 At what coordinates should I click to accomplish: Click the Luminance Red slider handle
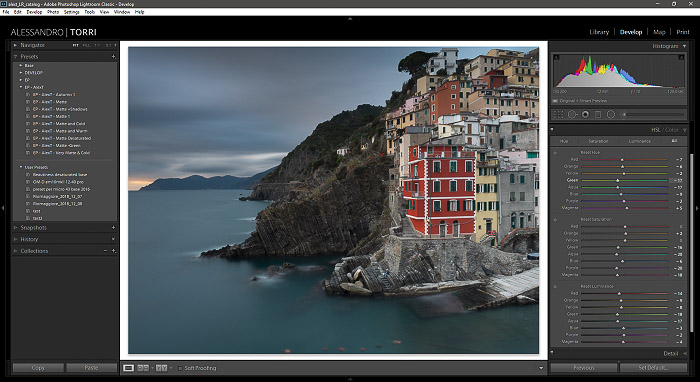[619, 294]
